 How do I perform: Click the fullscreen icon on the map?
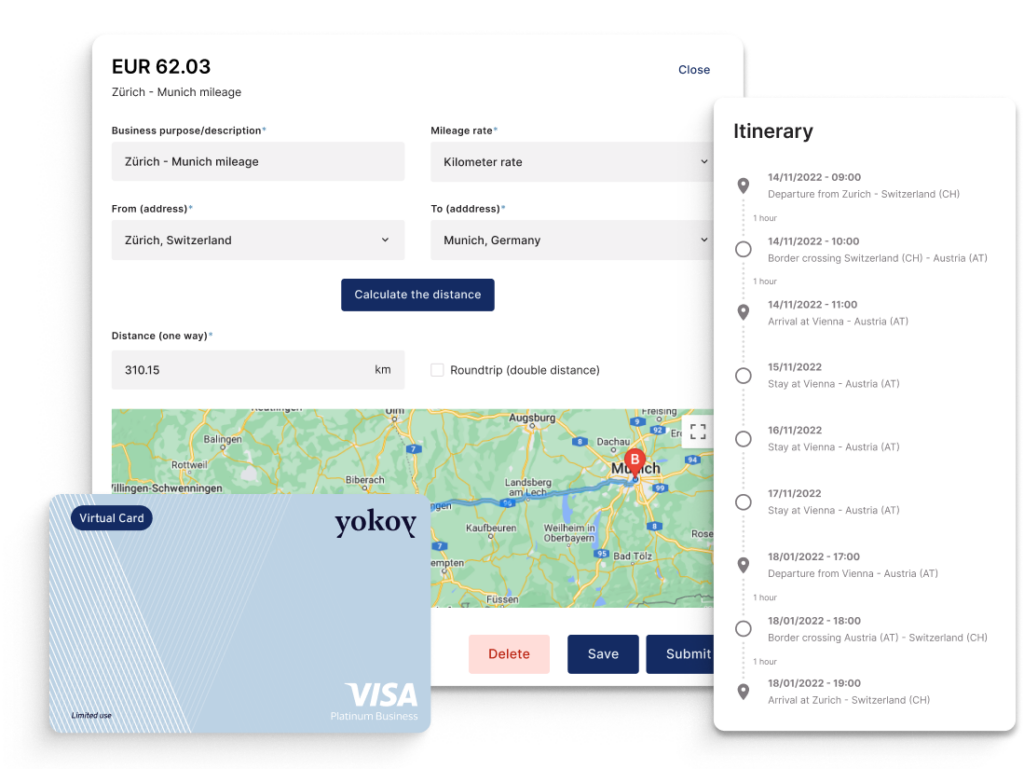(697, 432)
